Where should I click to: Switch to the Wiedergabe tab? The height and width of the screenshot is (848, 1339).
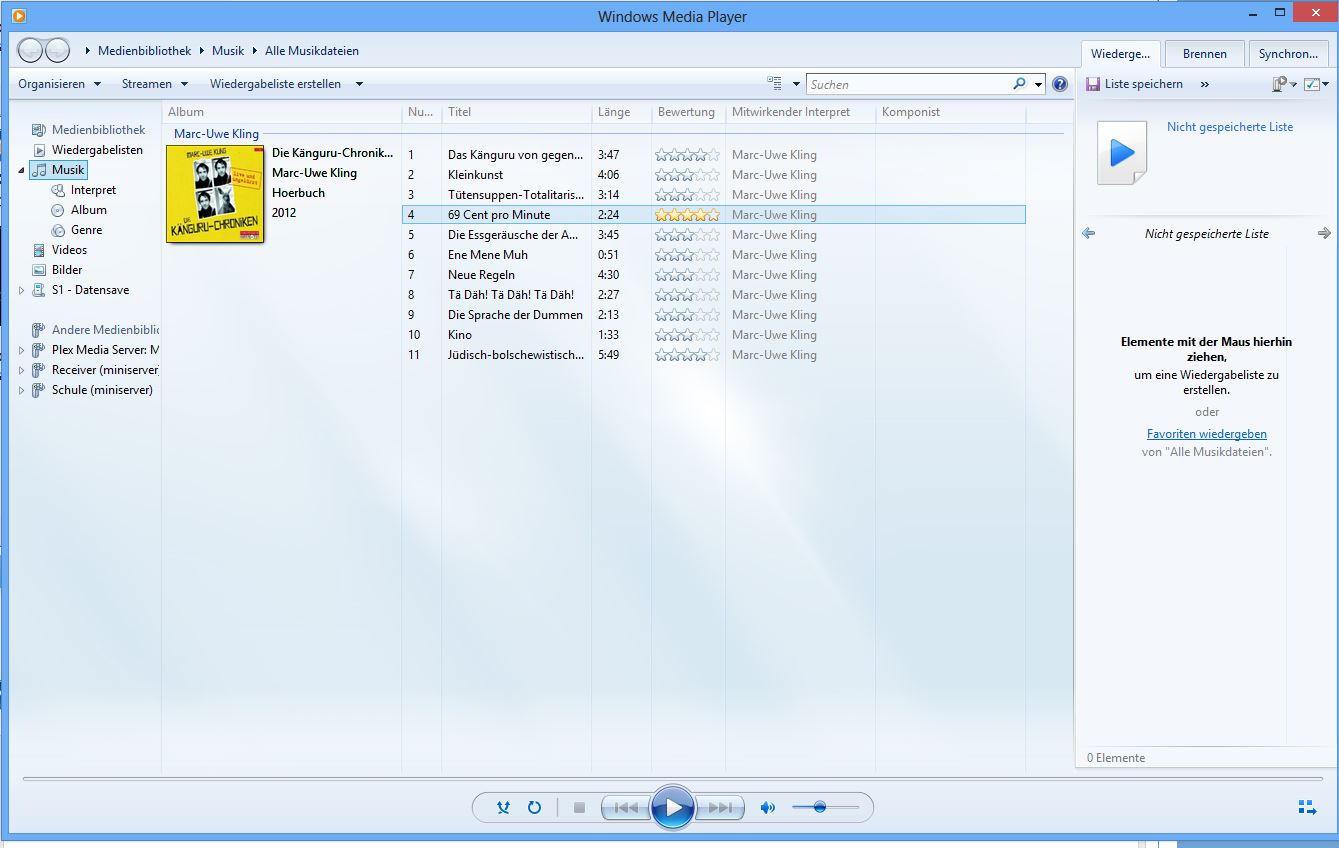coord(1120,54)
